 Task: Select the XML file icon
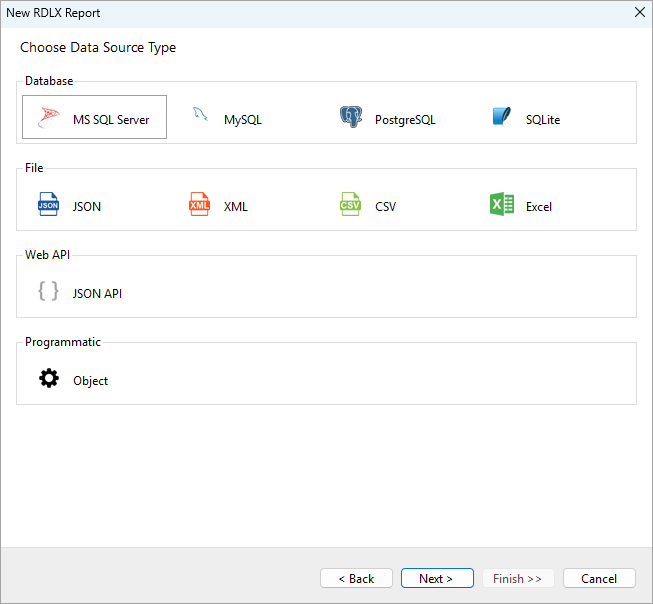[x=199, y=204]
